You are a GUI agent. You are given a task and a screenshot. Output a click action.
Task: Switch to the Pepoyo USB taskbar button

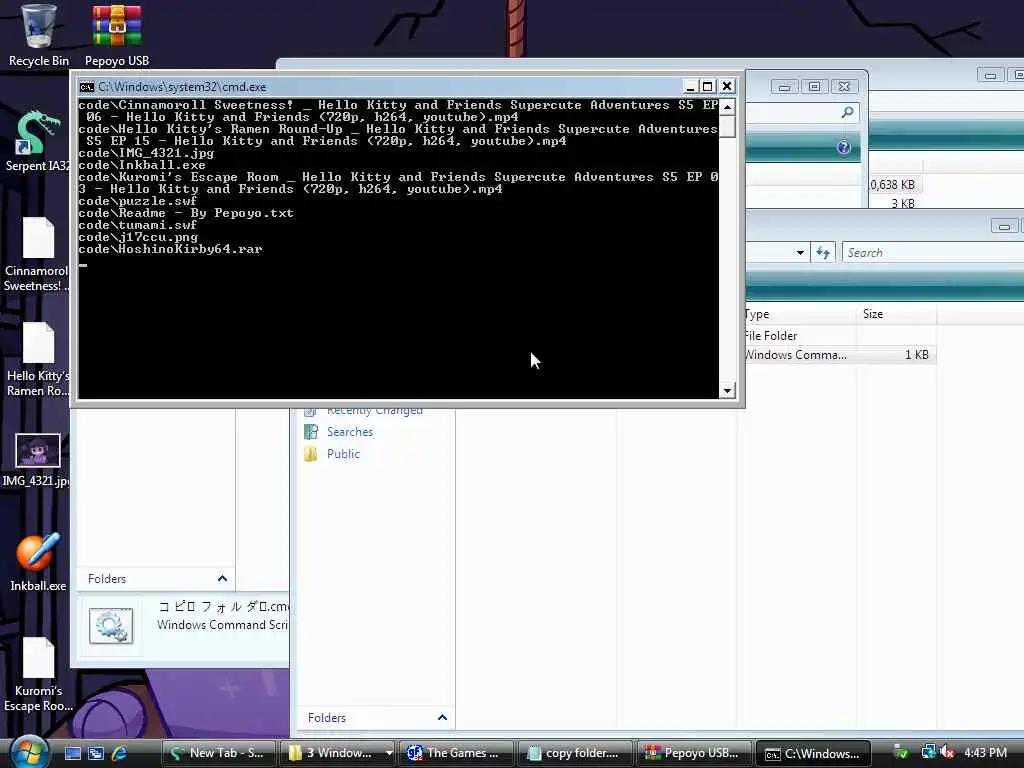click(694, 753)
